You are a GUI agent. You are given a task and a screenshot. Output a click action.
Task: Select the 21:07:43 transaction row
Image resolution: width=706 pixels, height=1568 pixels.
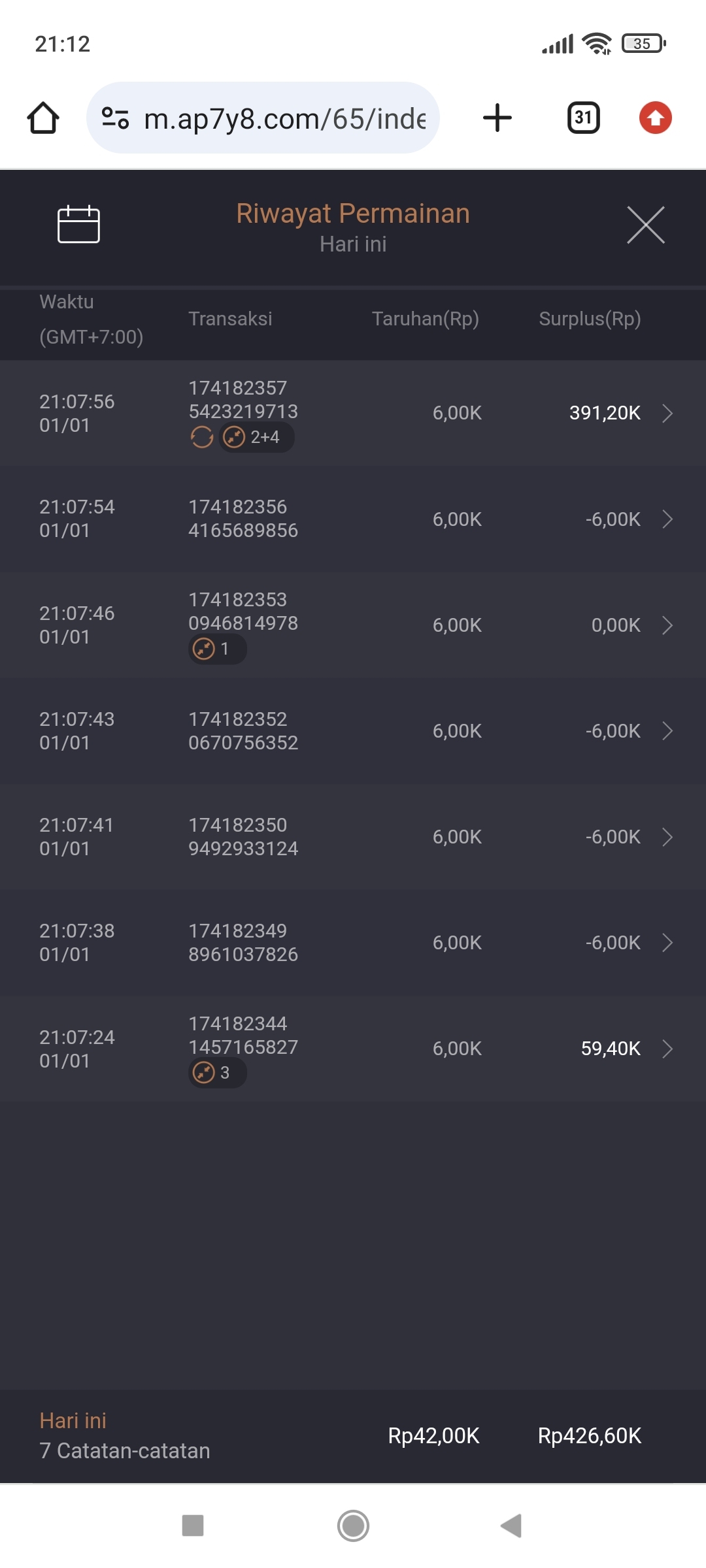353,731
